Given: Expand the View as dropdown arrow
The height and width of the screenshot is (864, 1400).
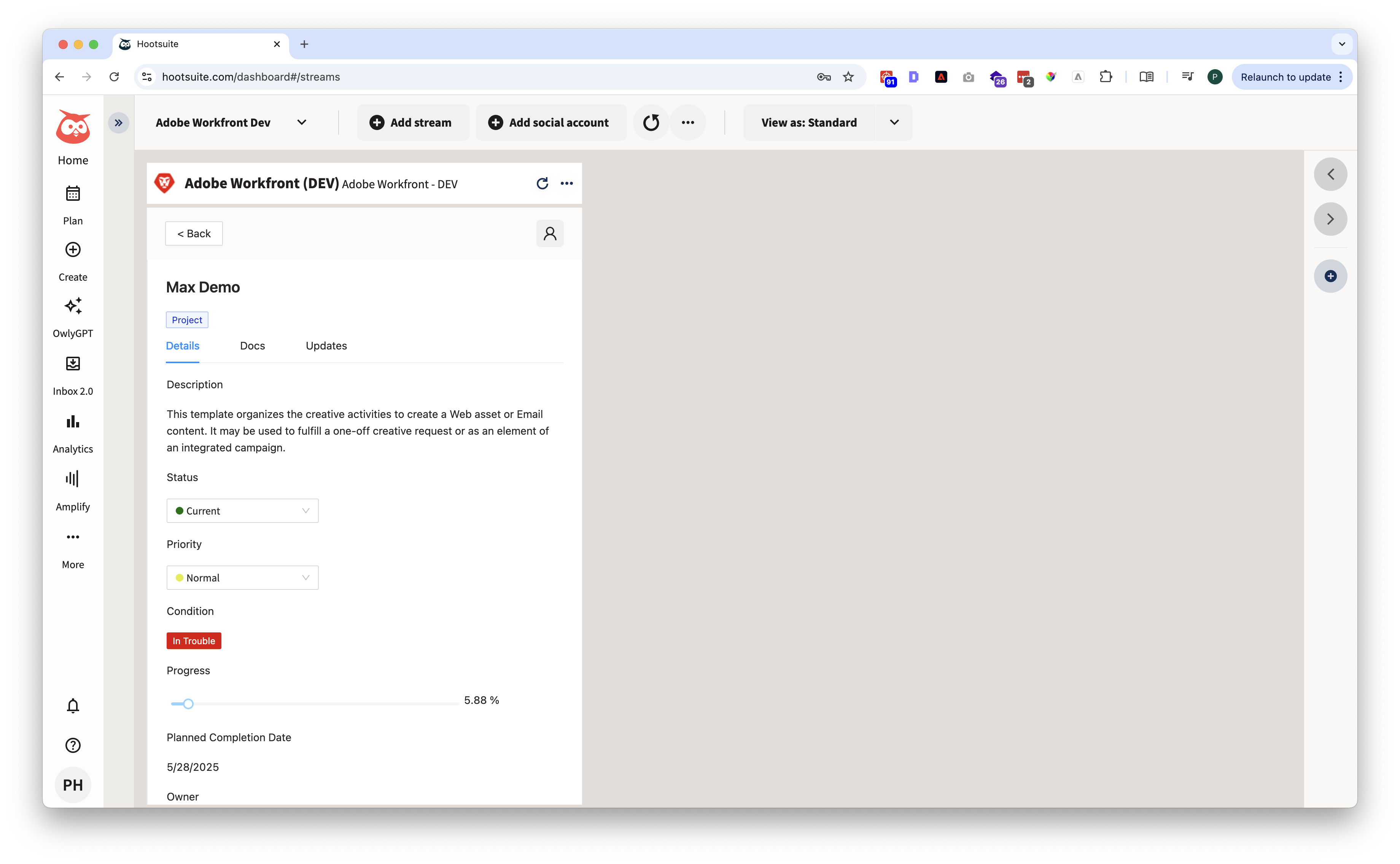Looking at the screenshot, I should (894, 123).
